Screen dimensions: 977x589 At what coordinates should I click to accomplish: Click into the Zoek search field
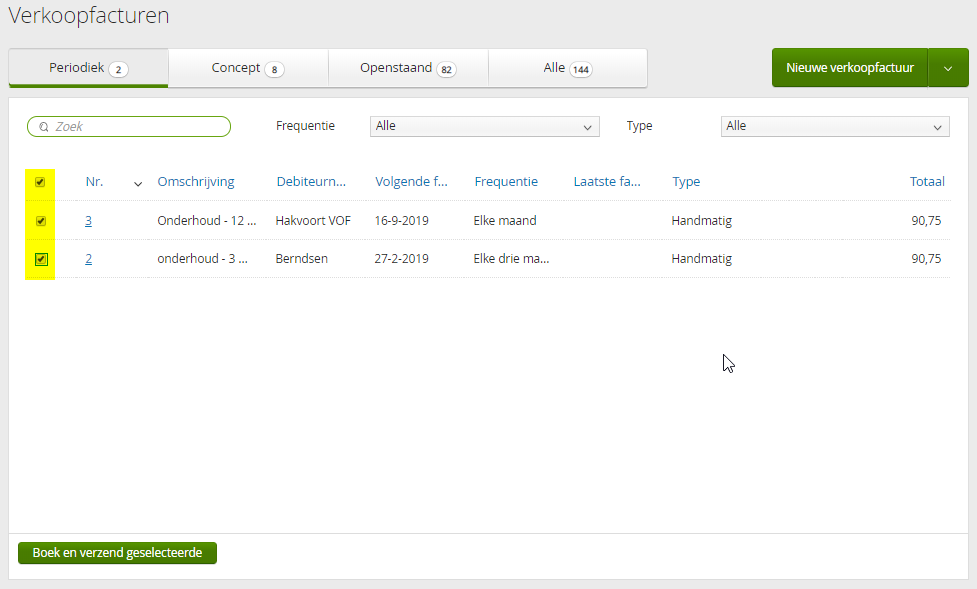129,127
